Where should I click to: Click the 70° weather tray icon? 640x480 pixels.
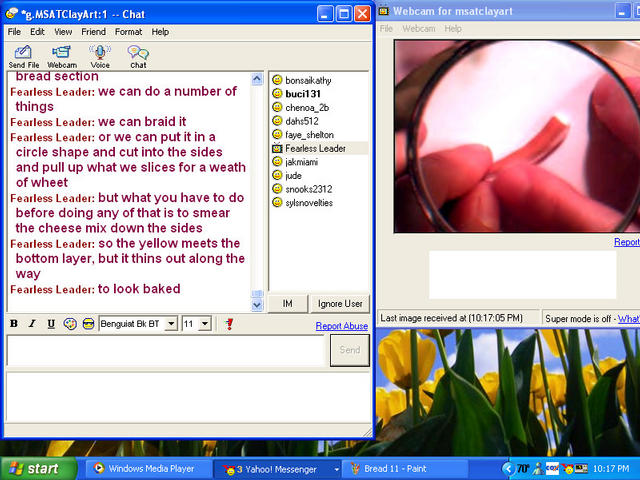click(523, 469)
